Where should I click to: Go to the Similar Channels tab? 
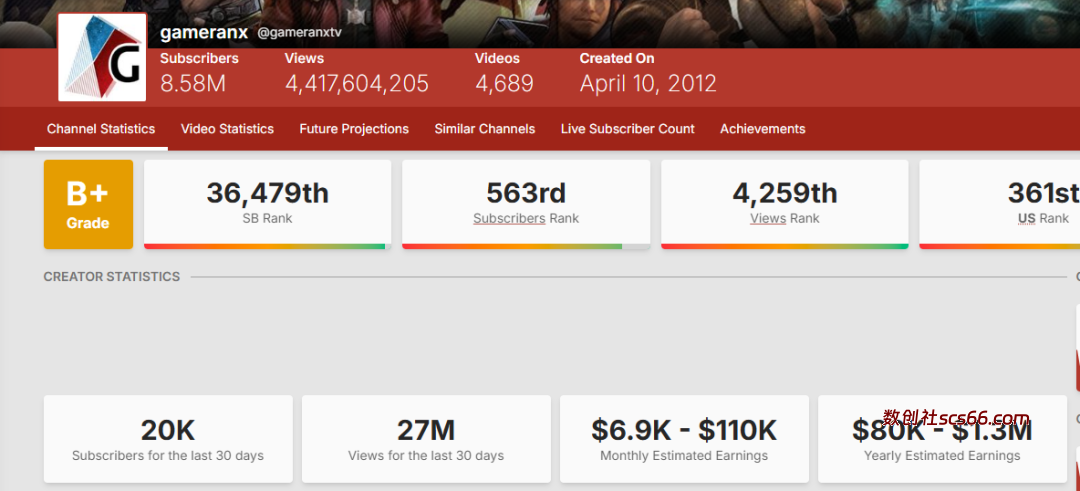click(x=484, y=129)
